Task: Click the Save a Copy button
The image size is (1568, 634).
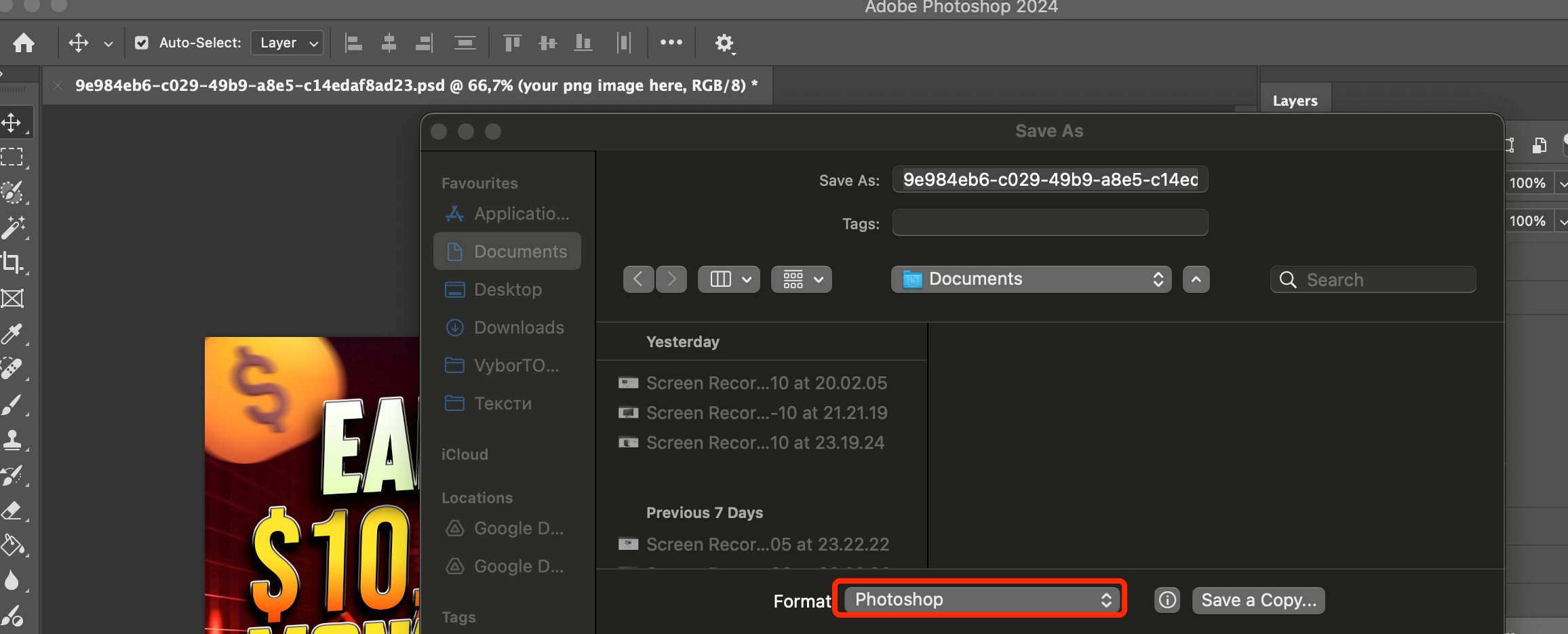Action: pyautogui.click(x=1259, y=600)
